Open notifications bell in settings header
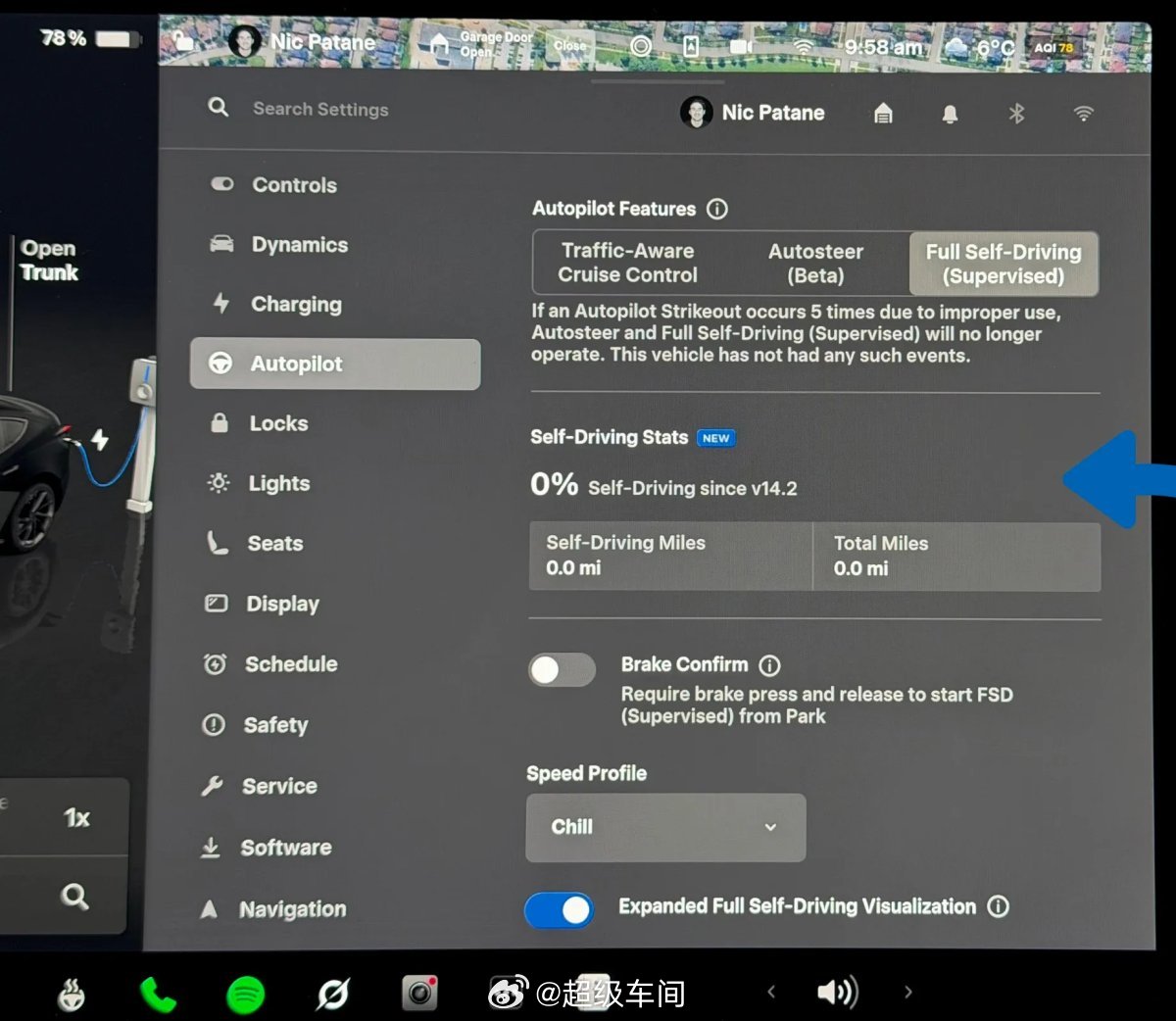This screenshot has width=1176, height=1021. (950, 115)
